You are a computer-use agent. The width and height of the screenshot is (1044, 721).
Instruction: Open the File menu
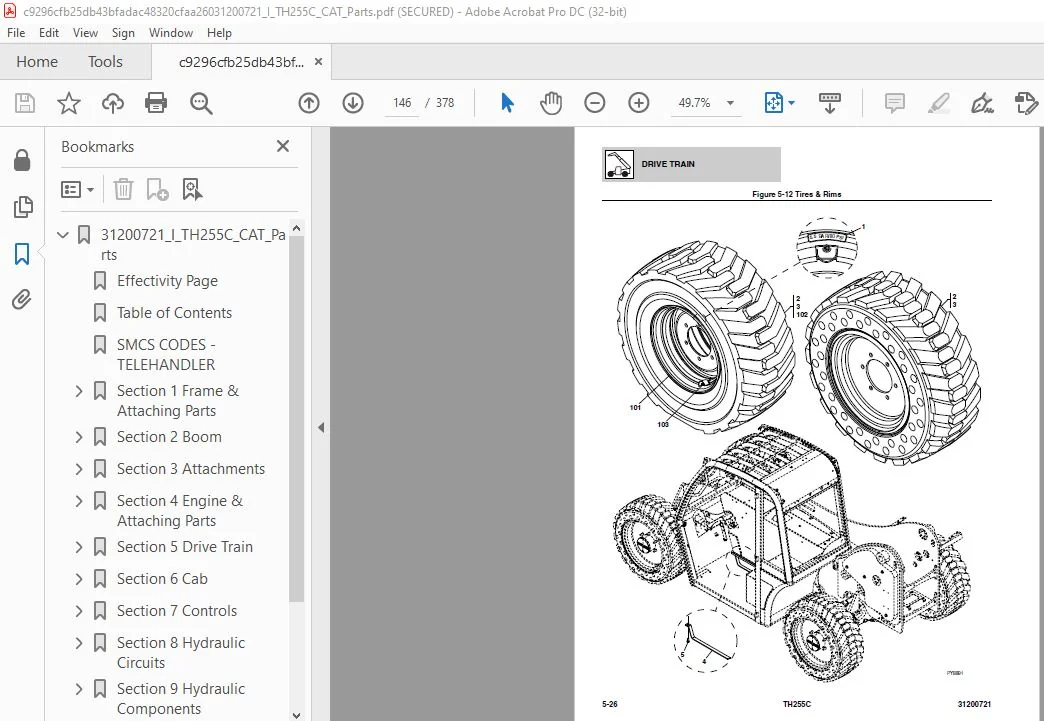(x=16, y=33)
